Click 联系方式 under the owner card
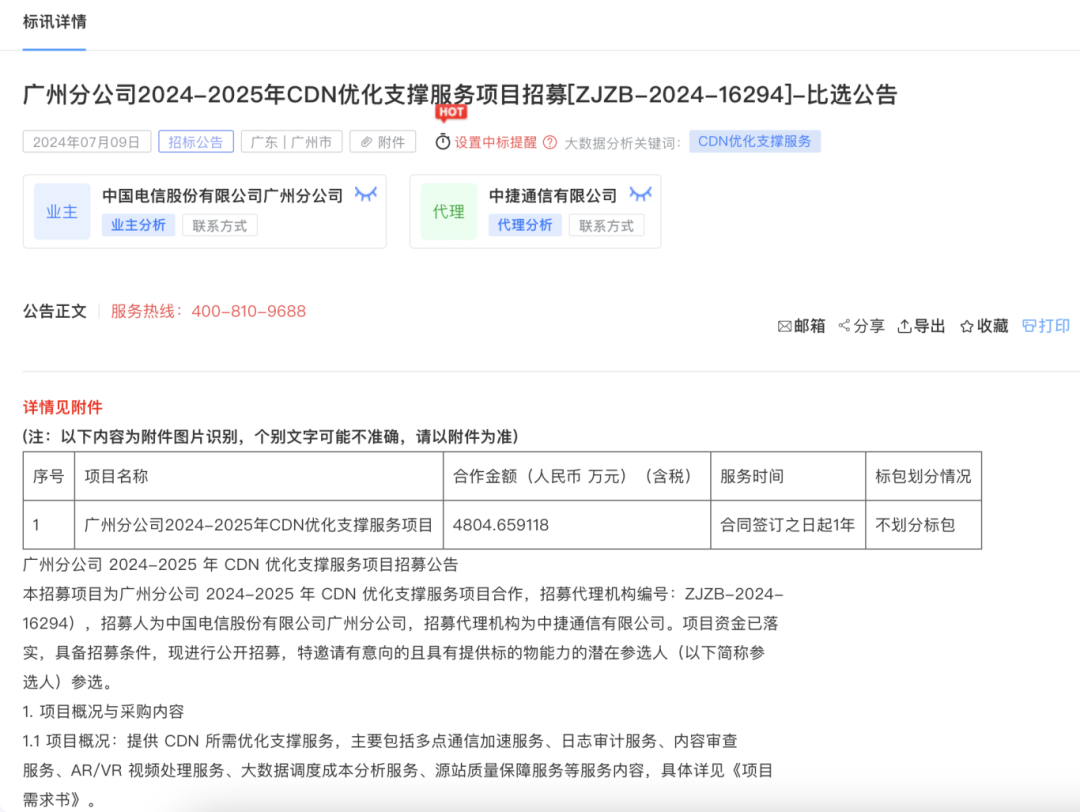This screenshot has width=1080, height=812. [x=220, y=225]
